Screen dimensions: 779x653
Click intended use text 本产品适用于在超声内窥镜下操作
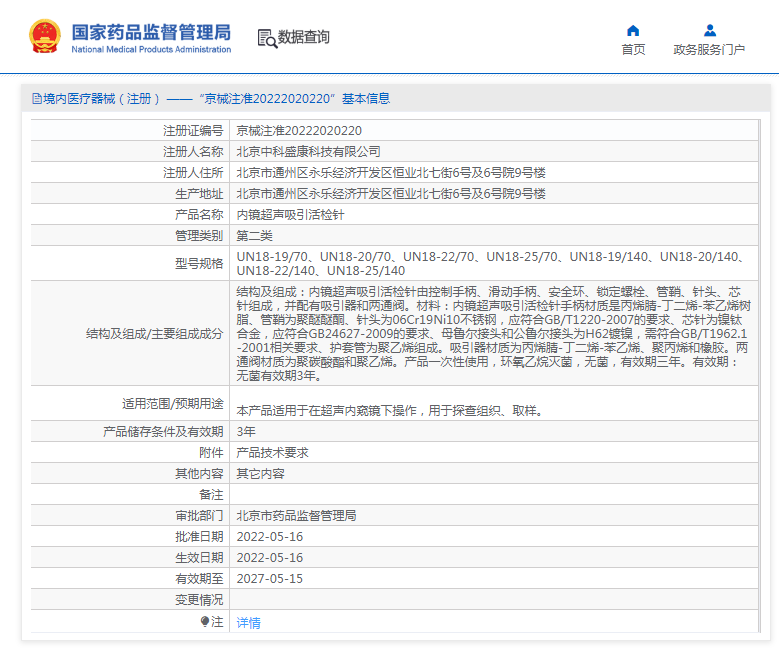pos(390,410)
